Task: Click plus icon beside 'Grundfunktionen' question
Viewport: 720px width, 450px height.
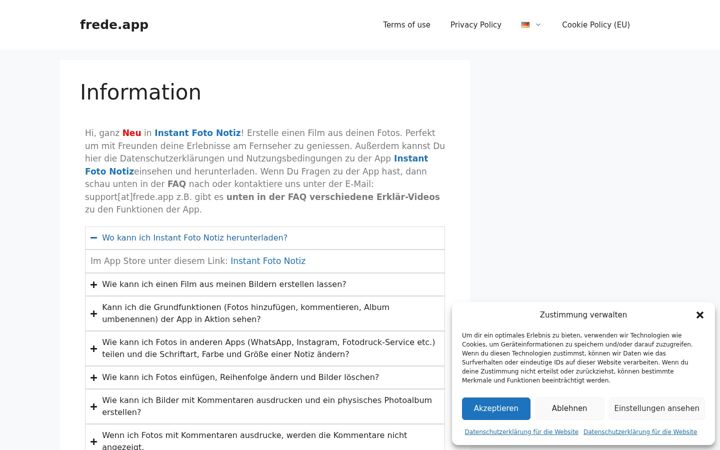Action: (94, 314)
